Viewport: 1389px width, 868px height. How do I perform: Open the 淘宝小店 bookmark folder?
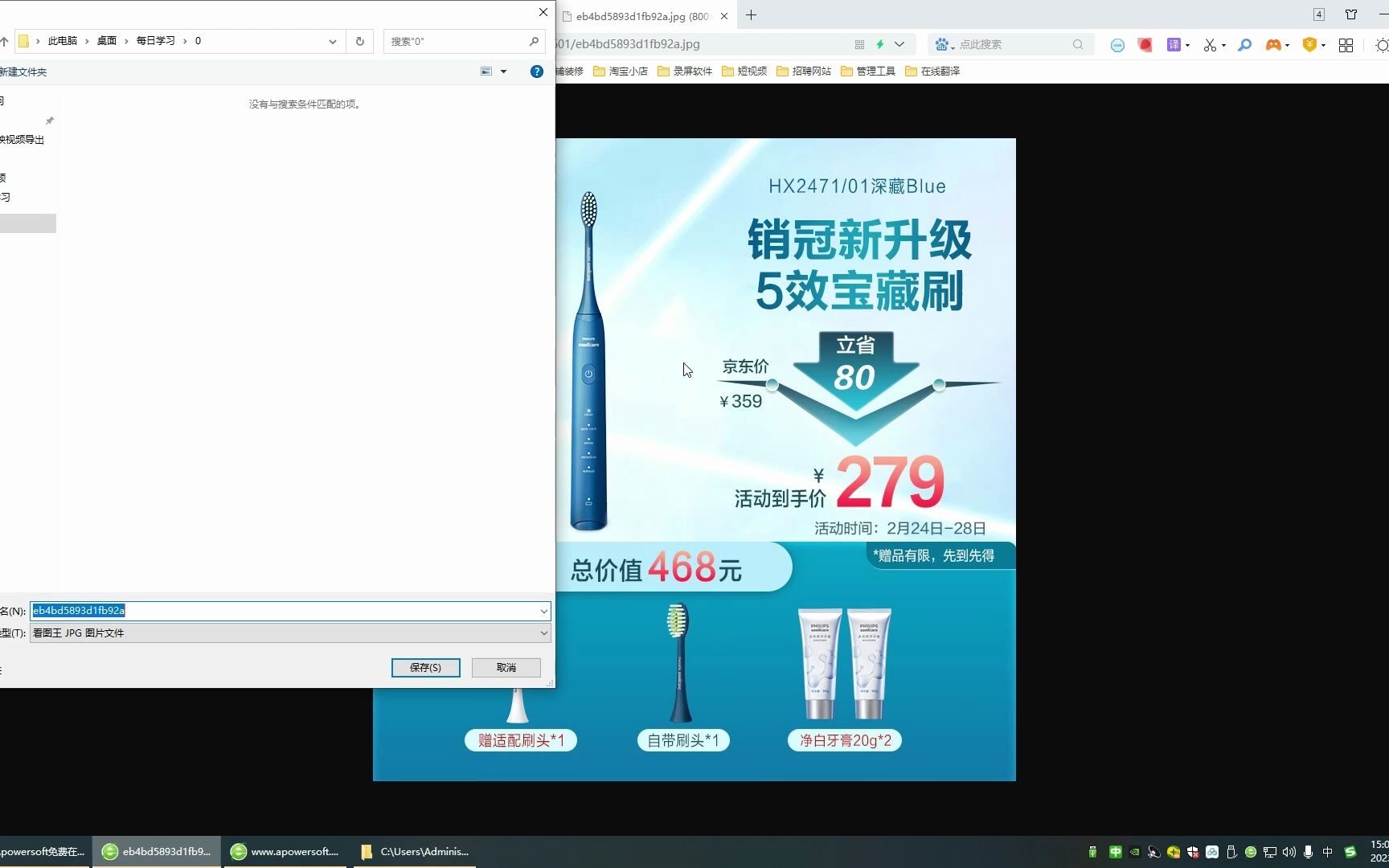pos(621,72)
